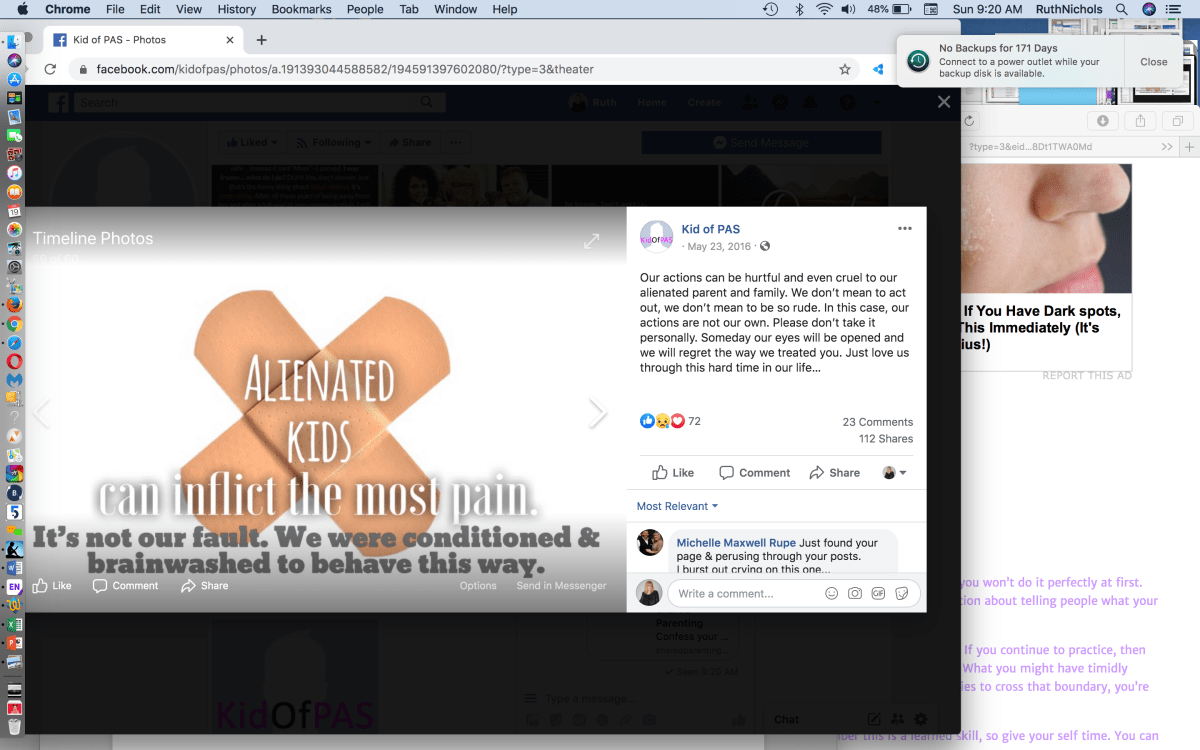Like the post in the right panel
This screenshot has height=750, width=1200.
click(672, 473)
